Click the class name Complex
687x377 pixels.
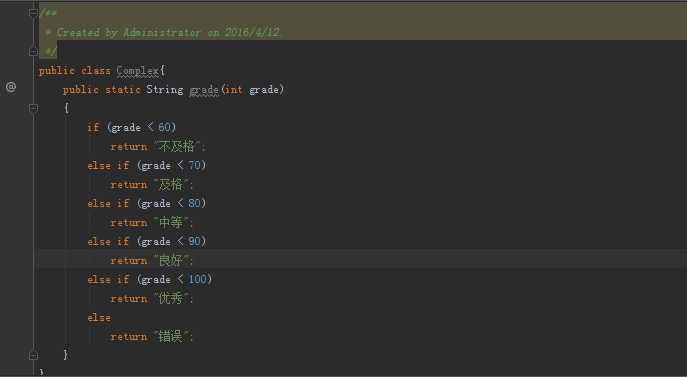[x=138, y=71]
